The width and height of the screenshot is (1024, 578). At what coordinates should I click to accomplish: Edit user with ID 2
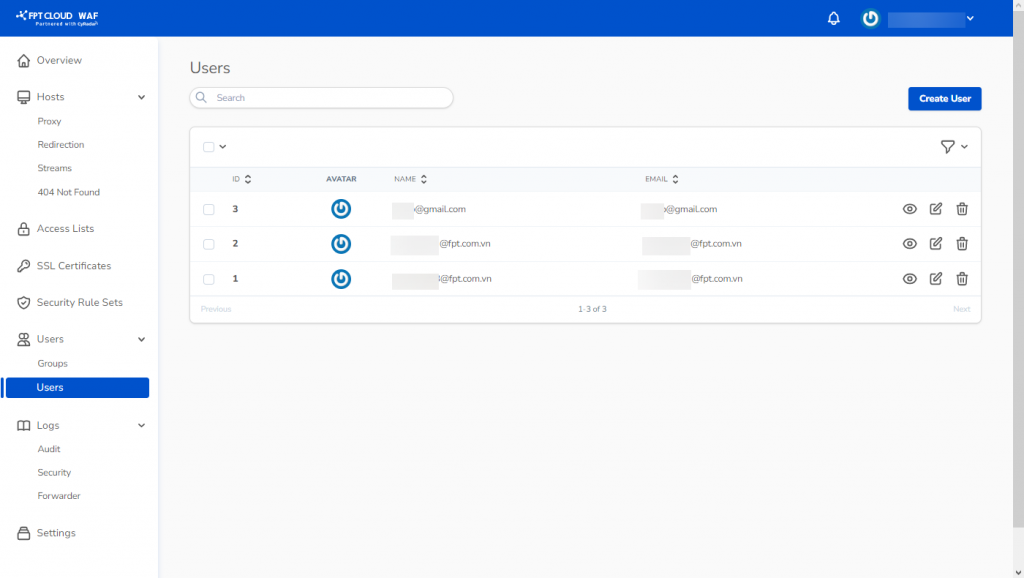(936, 244)
